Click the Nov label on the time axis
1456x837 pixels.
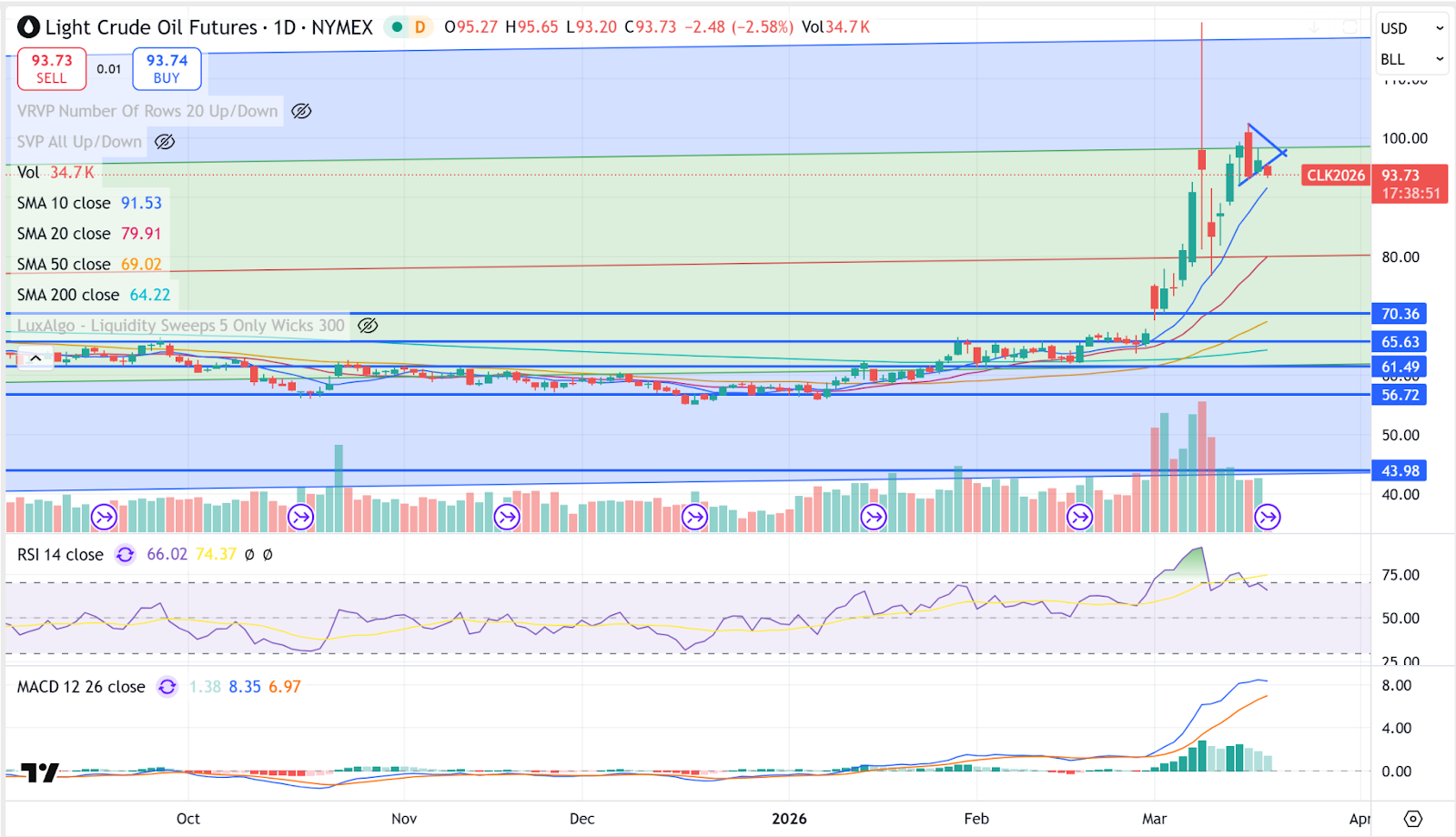pyautogui.click(x=404, y=819)
